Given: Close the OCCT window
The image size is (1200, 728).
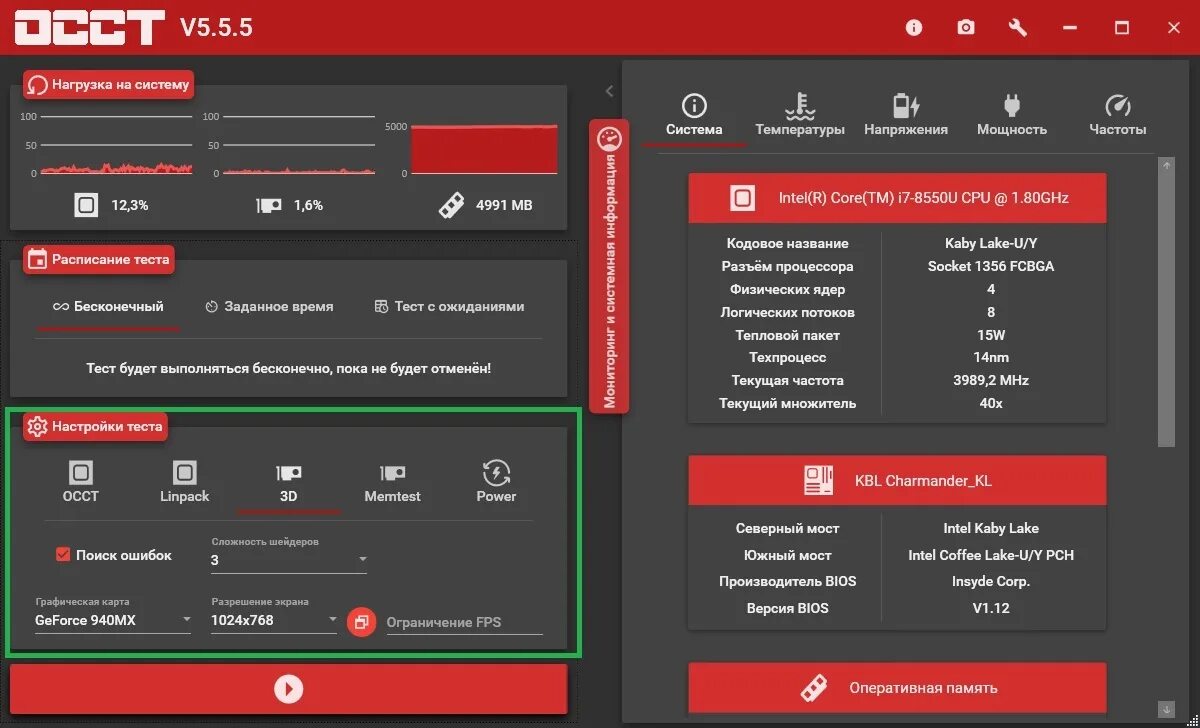Looking at the screenshot, I should point(1174,28).
